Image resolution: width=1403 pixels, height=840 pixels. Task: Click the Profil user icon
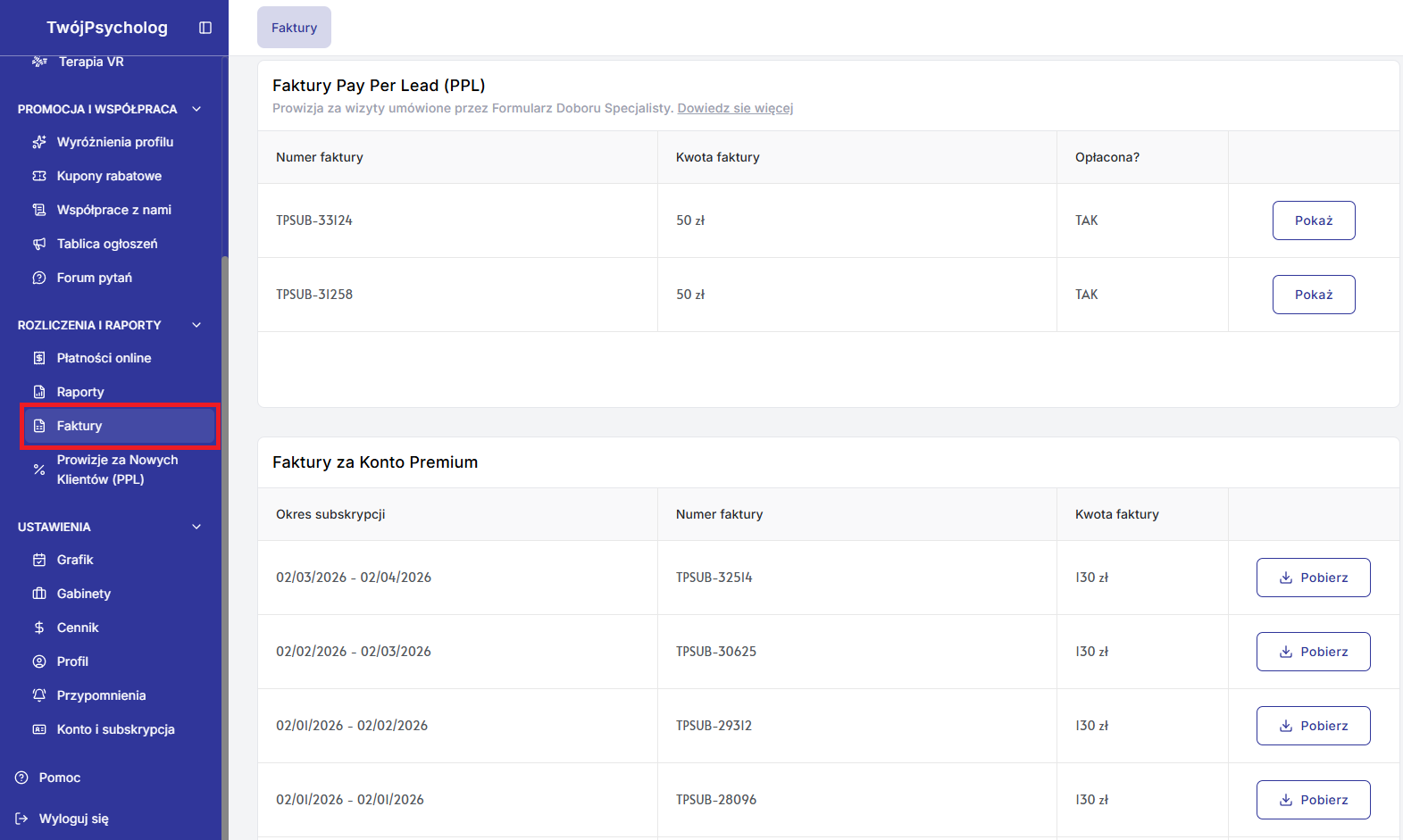point(39,661)
